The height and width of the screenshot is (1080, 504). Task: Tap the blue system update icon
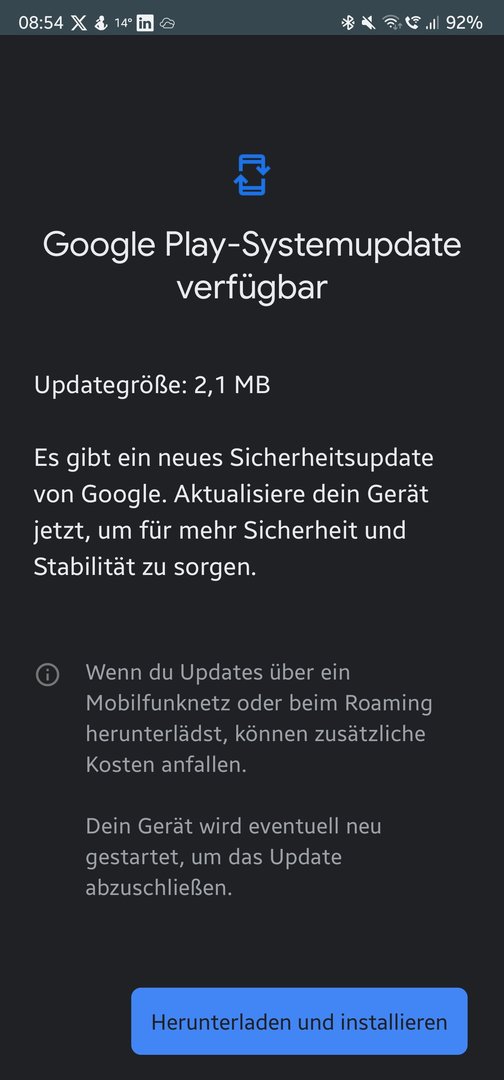(x=252, y=175)
